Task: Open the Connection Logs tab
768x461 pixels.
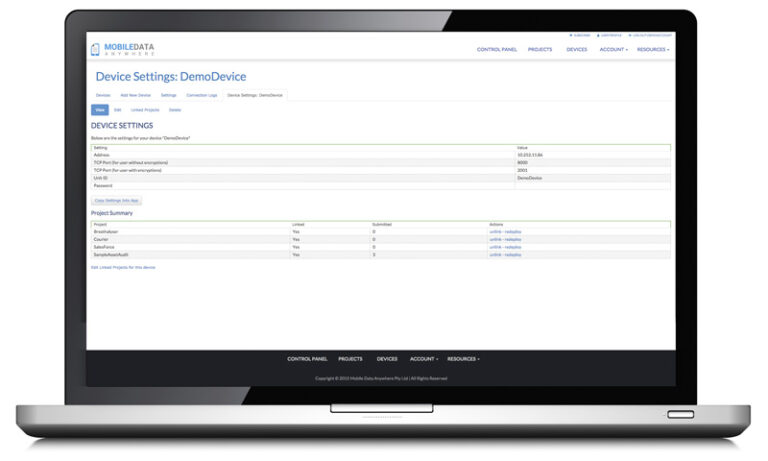Action: tap(201, 95)
